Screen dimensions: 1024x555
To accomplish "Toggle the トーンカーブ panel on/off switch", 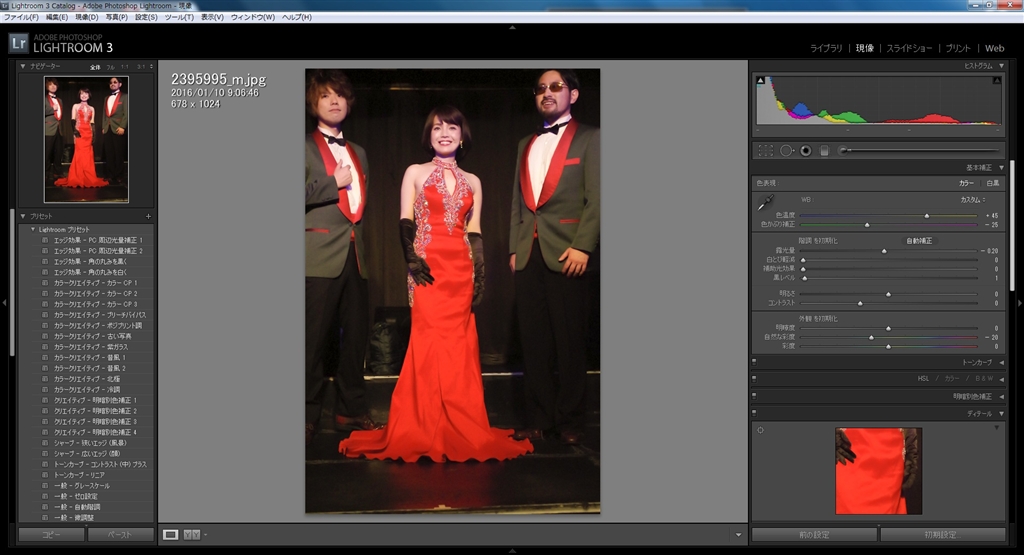I will pyautogui.click(x=754, y=362).
